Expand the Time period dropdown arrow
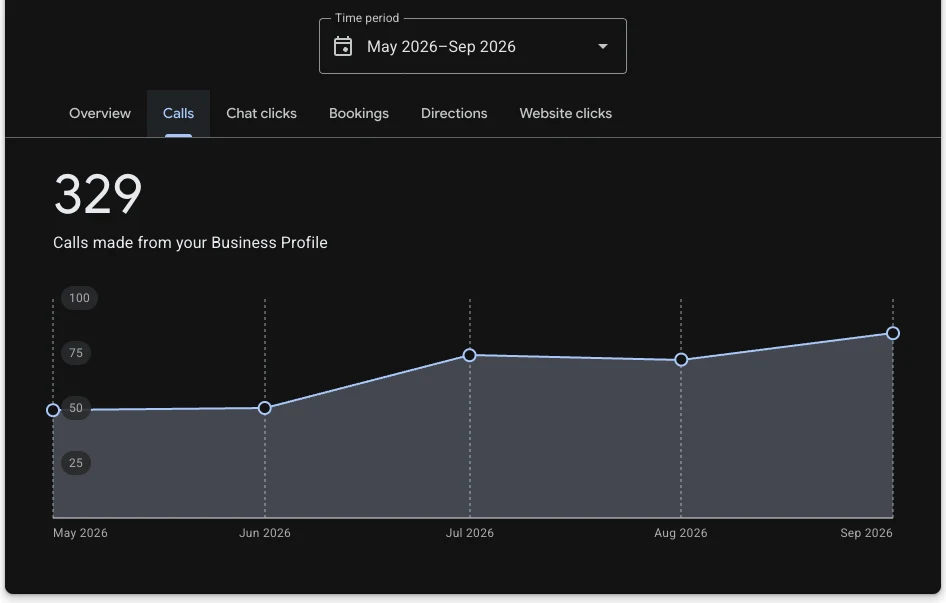The width and height of the screenshot is (946, 603). click(602, 46)
